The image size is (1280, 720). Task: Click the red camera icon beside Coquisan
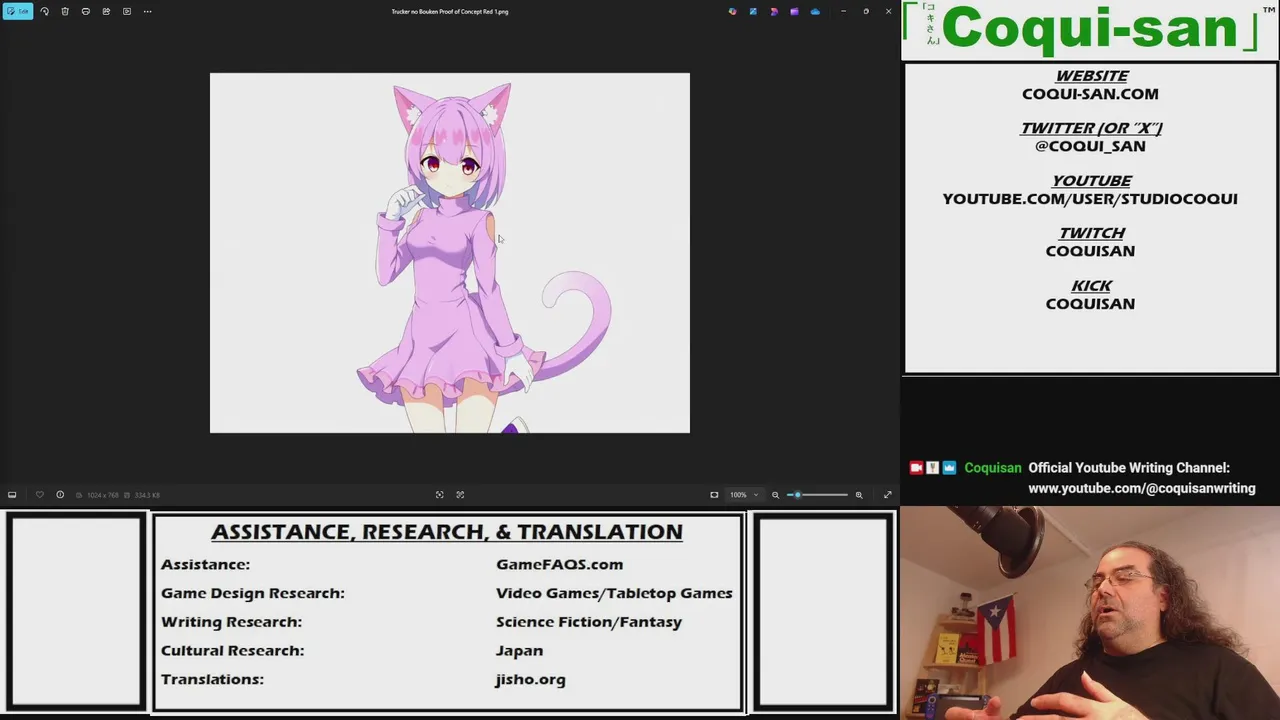point(916,468)
